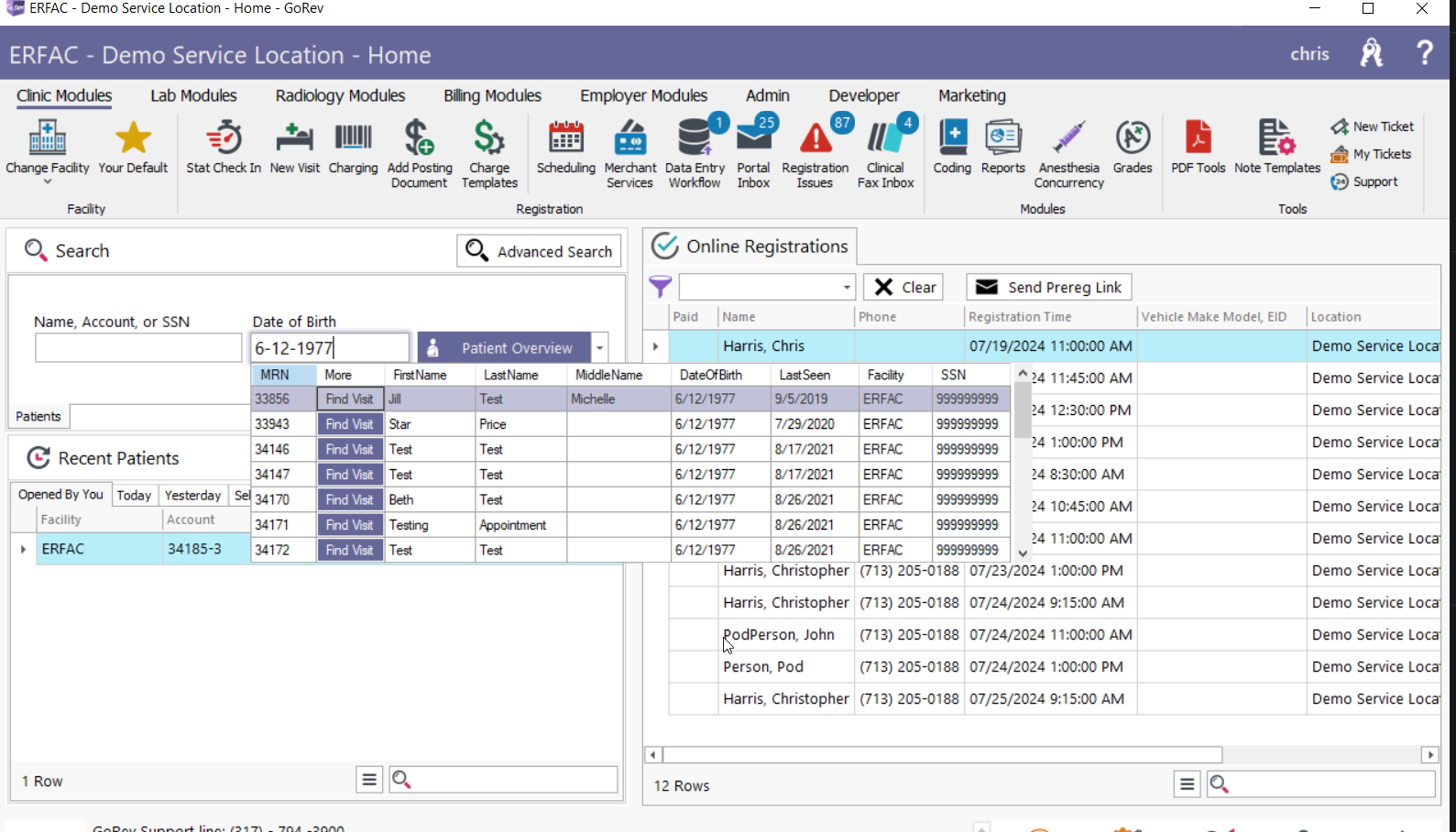Screen dimensions: 1456x832
Task: Open the Patient Overview dropdown arrow
Action: 599,348
